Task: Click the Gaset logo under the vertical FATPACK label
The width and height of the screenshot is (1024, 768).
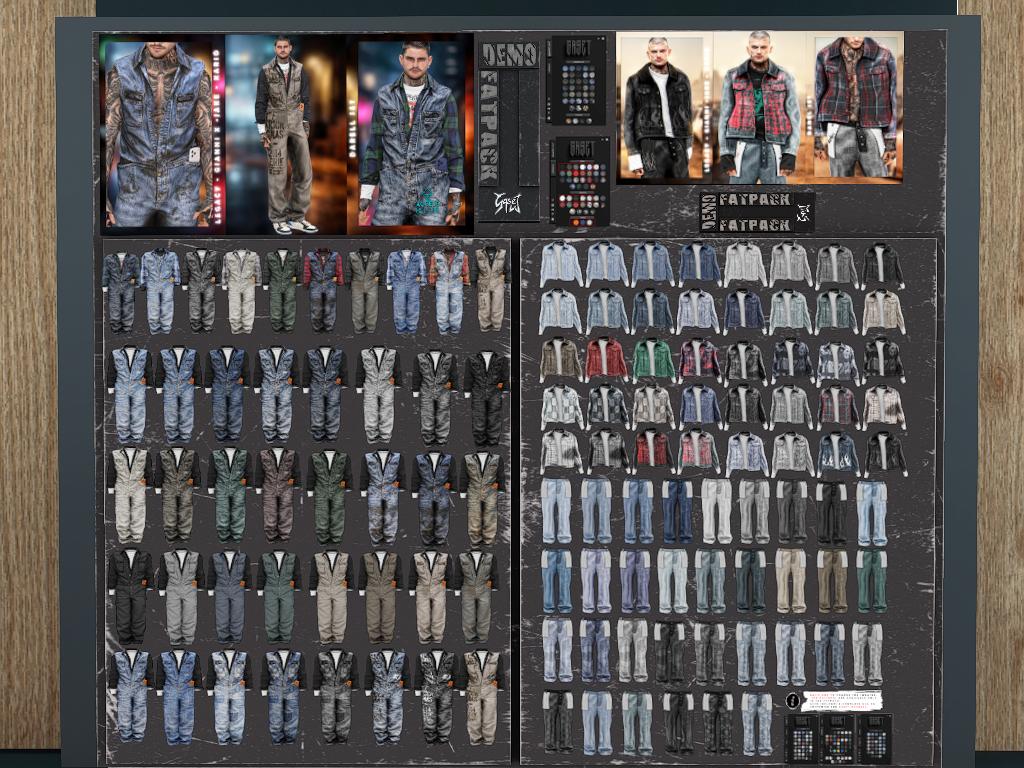Action: coord(509,204)
